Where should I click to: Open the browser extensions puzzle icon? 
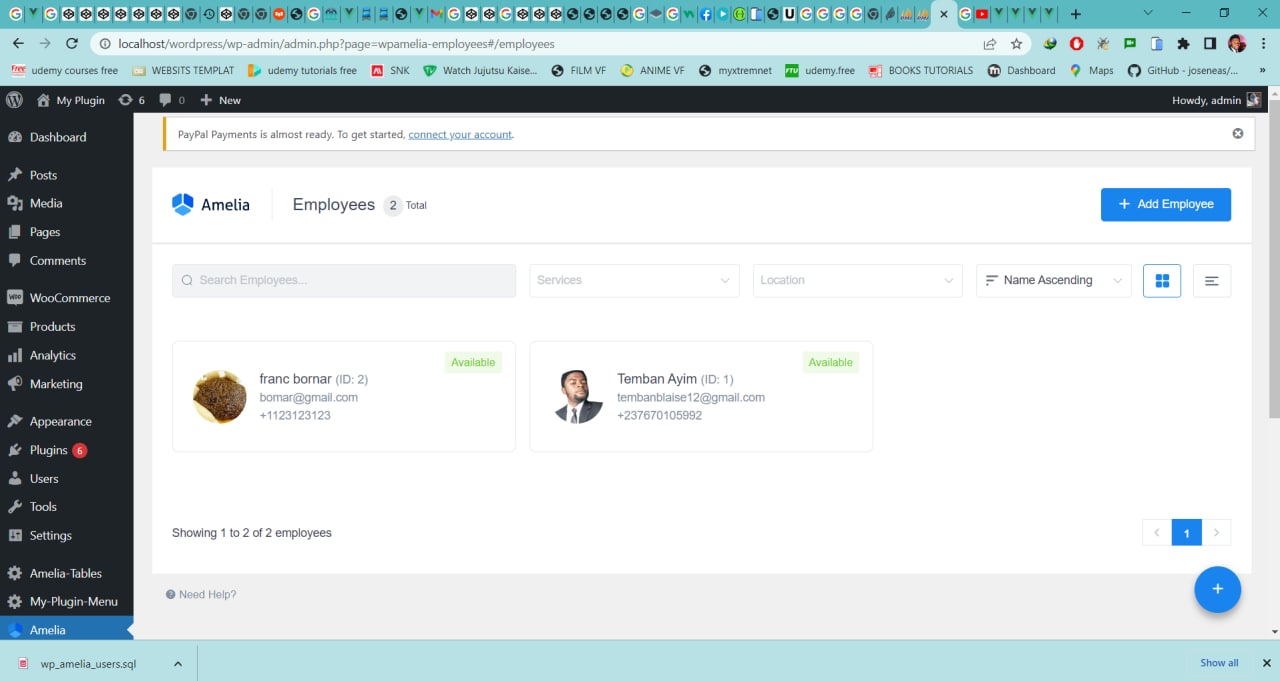(x=1184, y=44)
